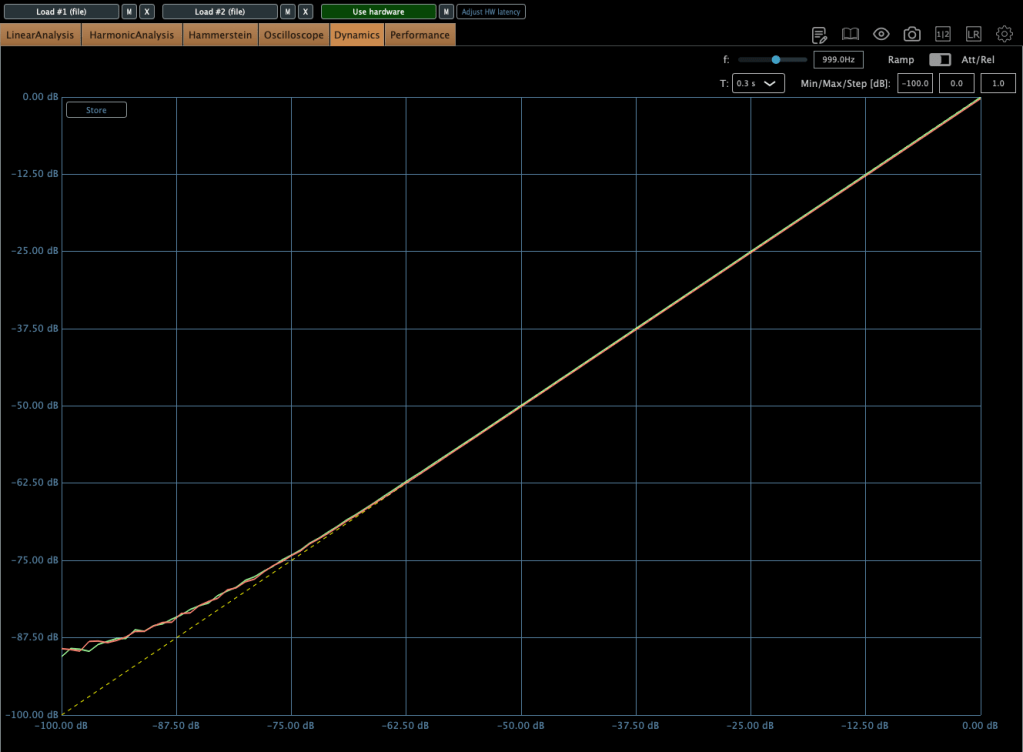Click the eye visibility icon
The width and height of the screenshot is (1023, 752).
pos(881,35)
